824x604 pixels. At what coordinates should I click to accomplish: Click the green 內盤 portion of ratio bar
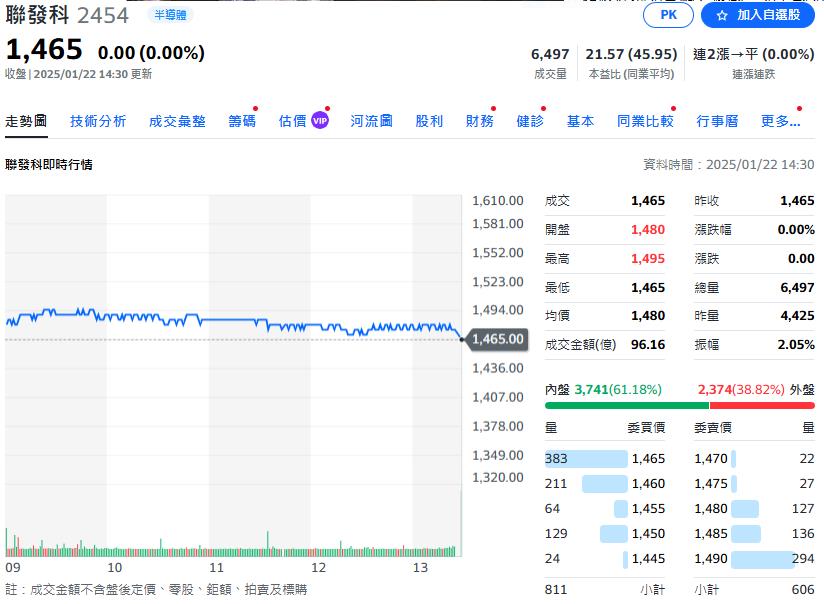627,405
